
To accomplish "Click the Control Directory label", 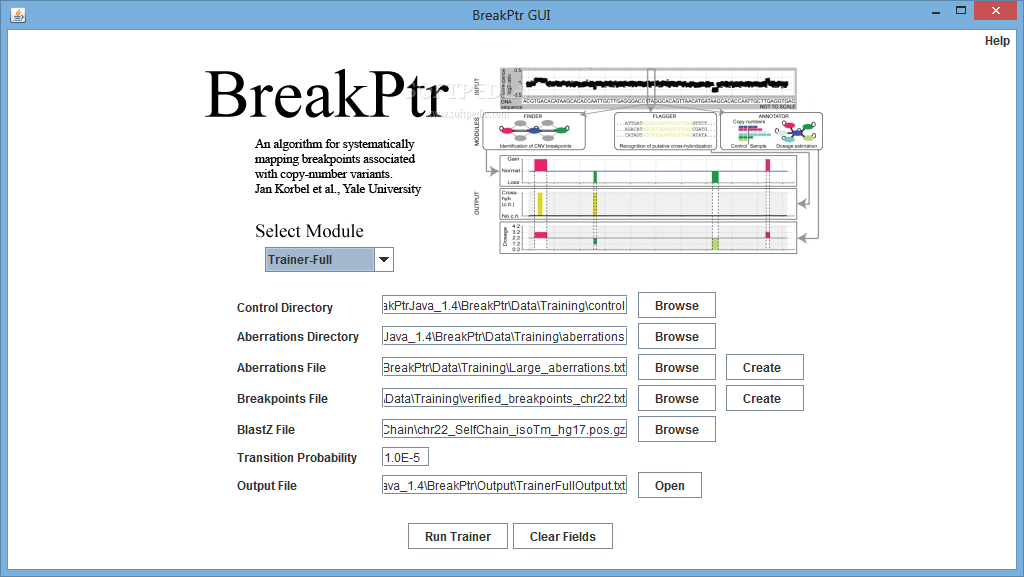I will point(285,307).
